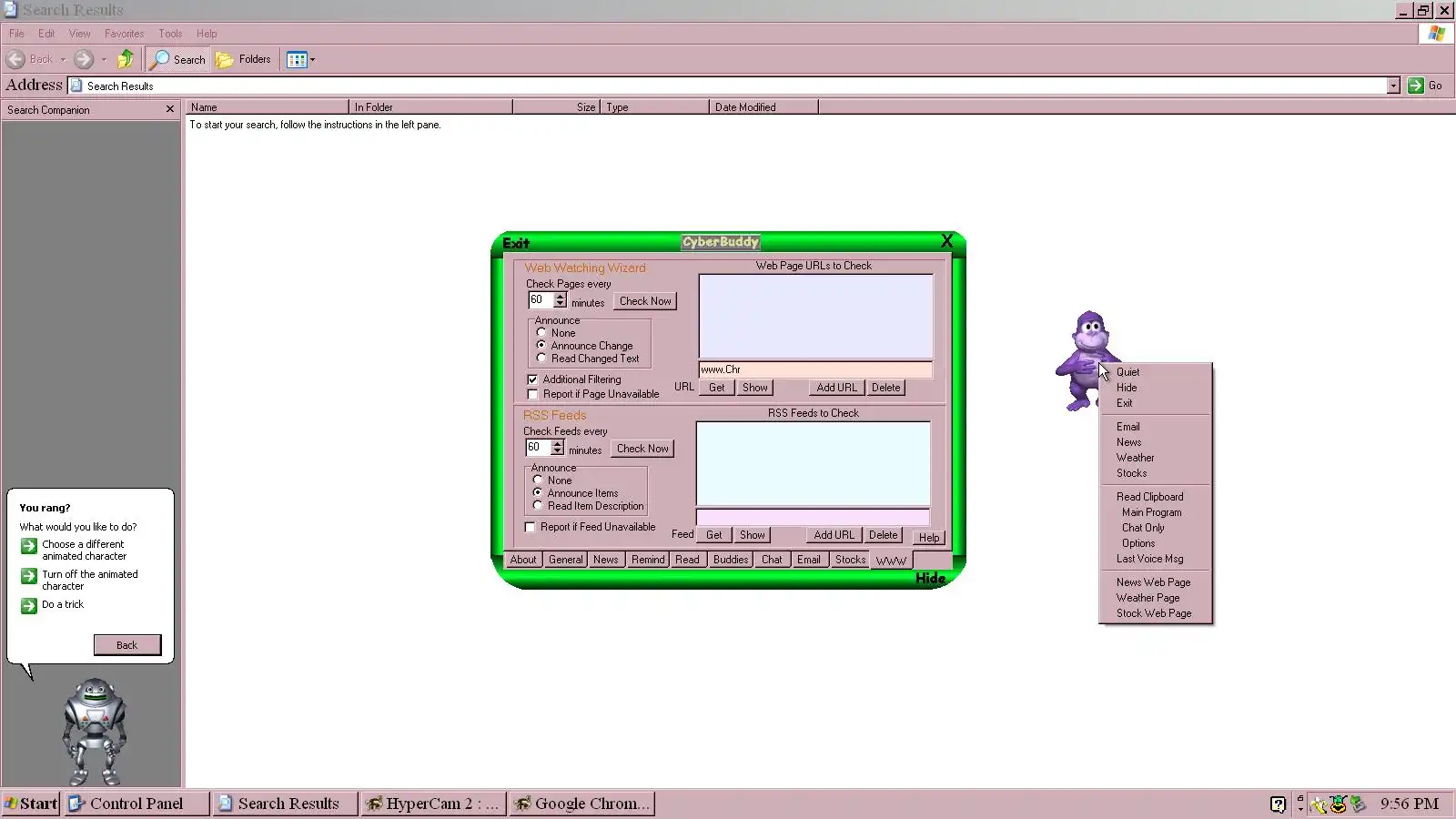Click the robot search companion character
This screenshot has width=1456, height=819.
[x=94, y=731]
